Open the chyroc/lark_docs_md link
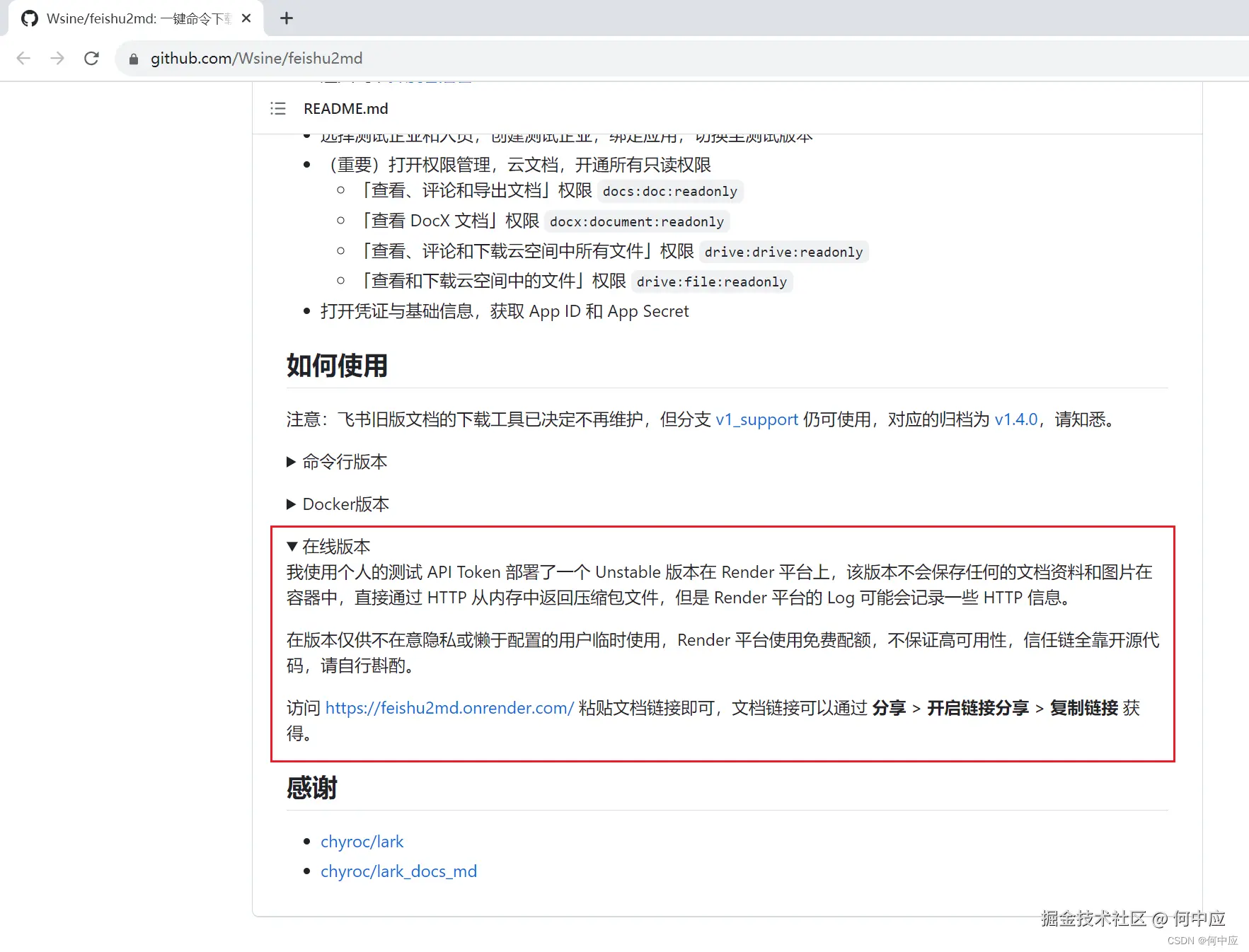The width and height of the screenshot is (1249, 952). tap(398, 871)
